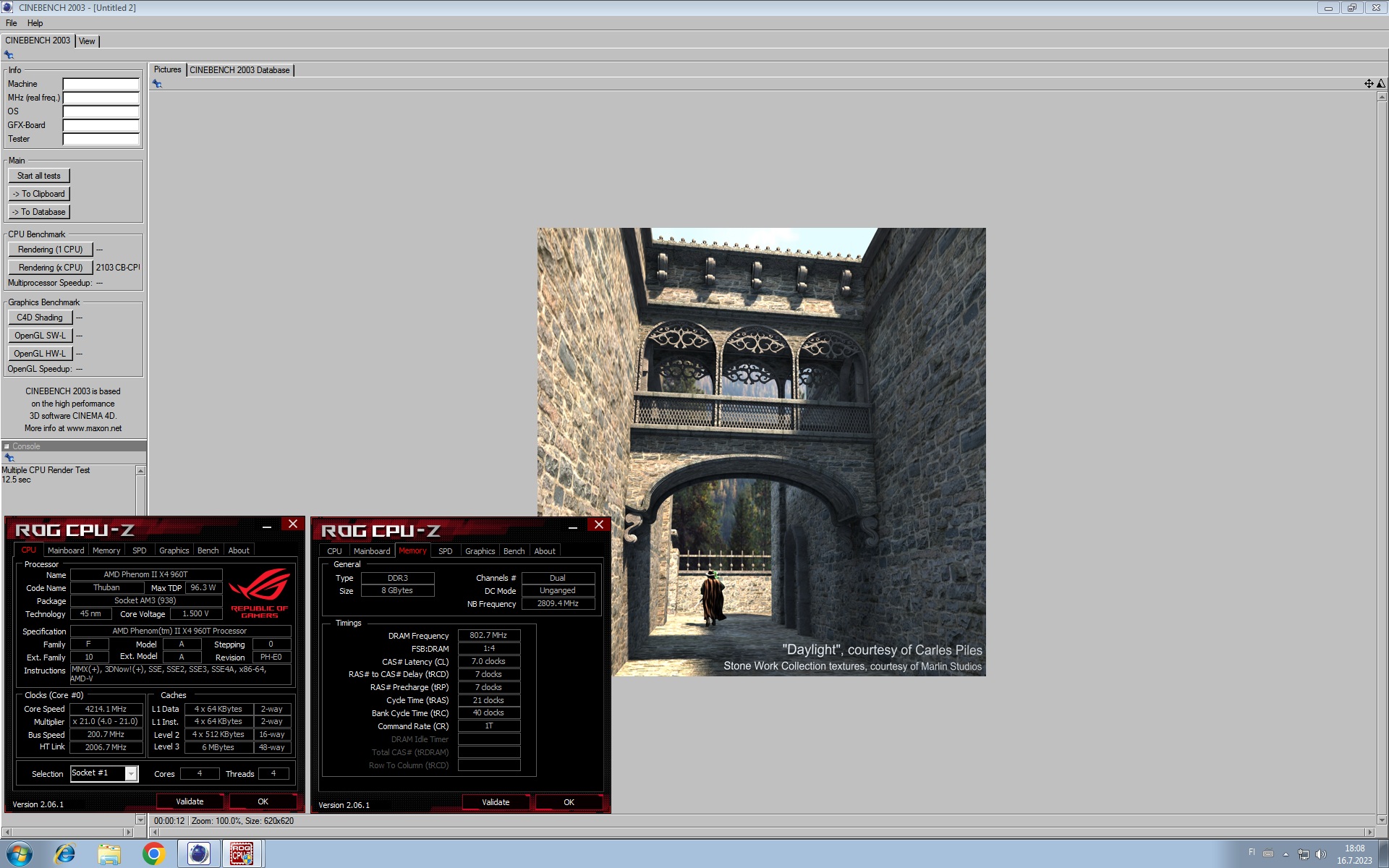Click the ROG Republic of Gamers logo

point(260,594)
